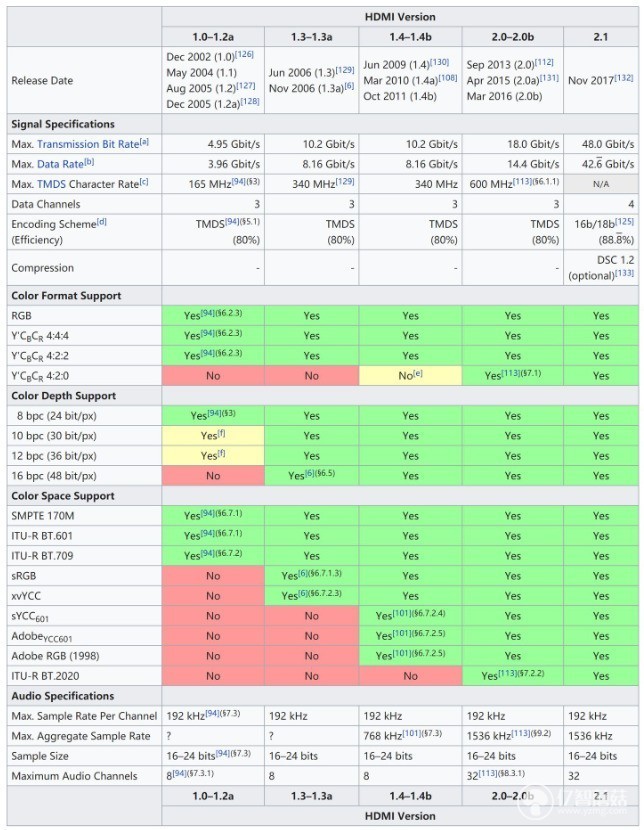644x830 pixels.
Task: Open reference [128] next to Dec 2005
Action: coord(250,101)
